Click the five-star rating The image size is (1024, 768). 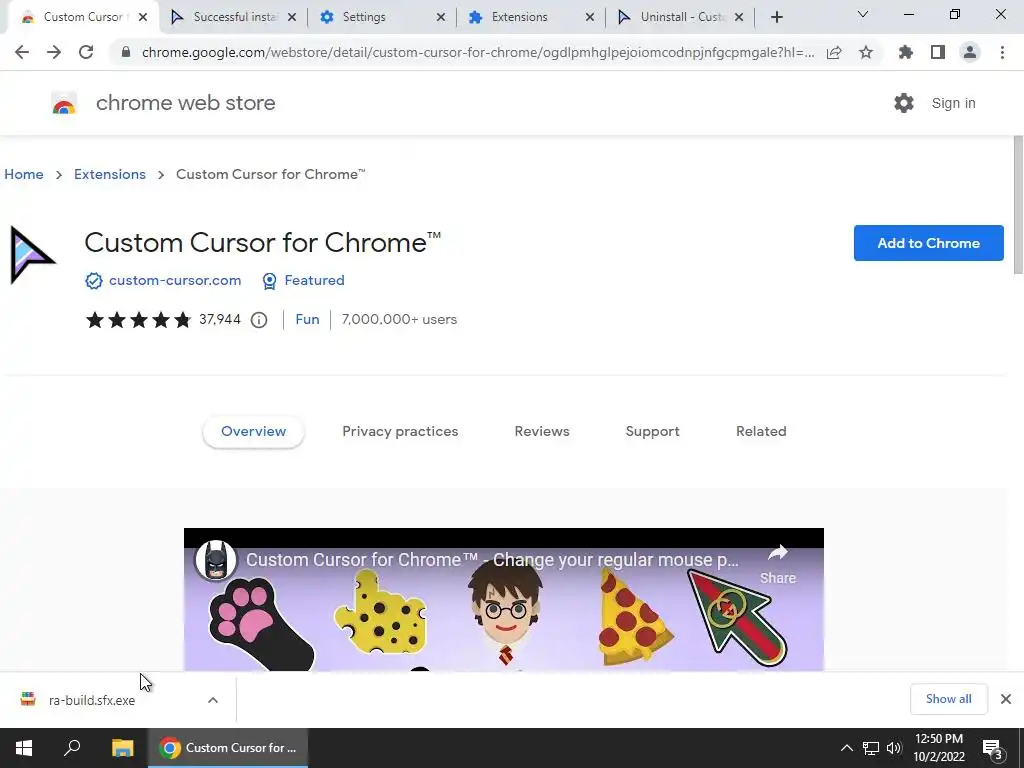tap(138, 319)
